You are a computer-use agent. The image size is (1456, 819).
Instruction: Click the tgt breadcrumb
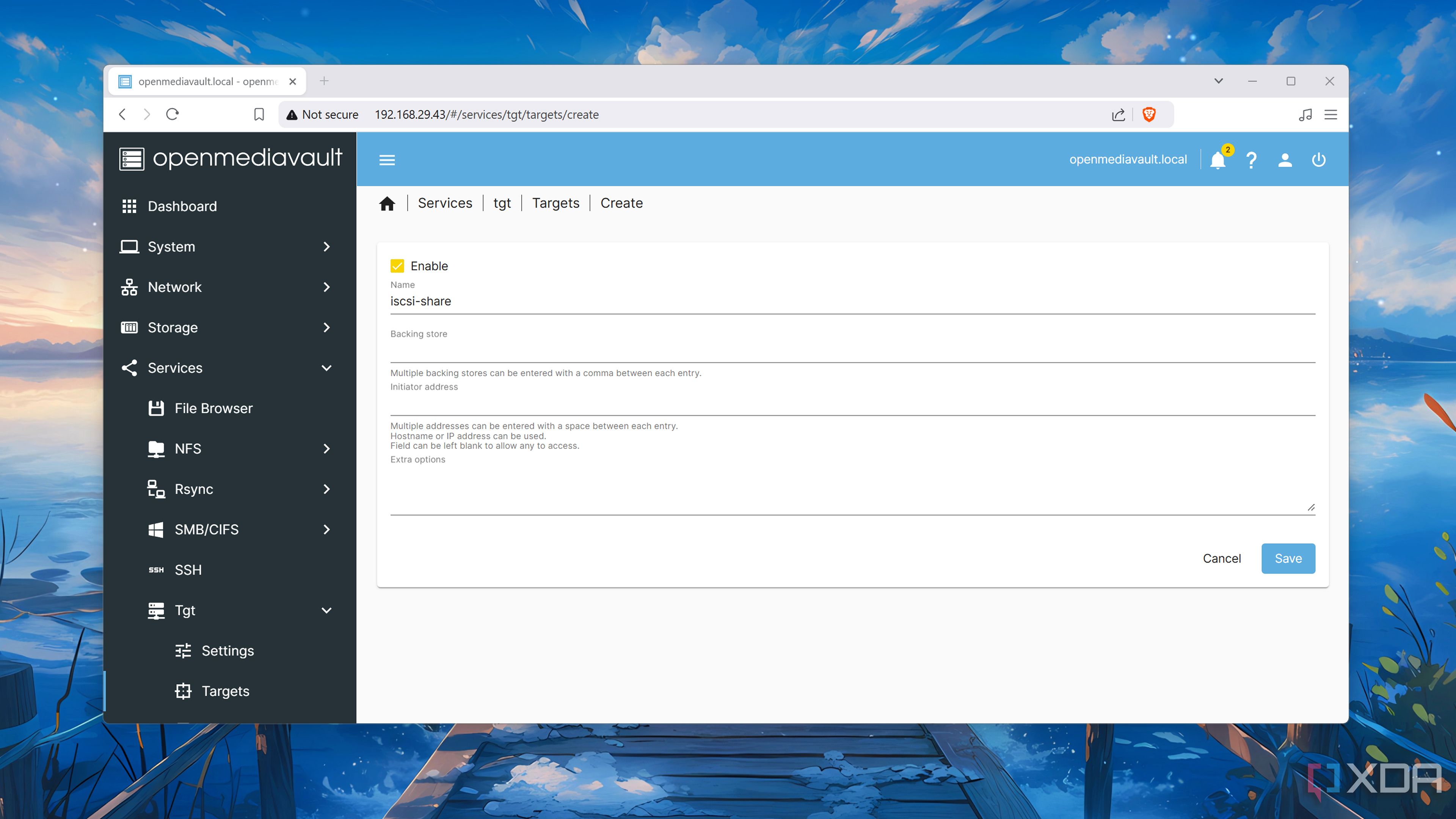(502, 203)
